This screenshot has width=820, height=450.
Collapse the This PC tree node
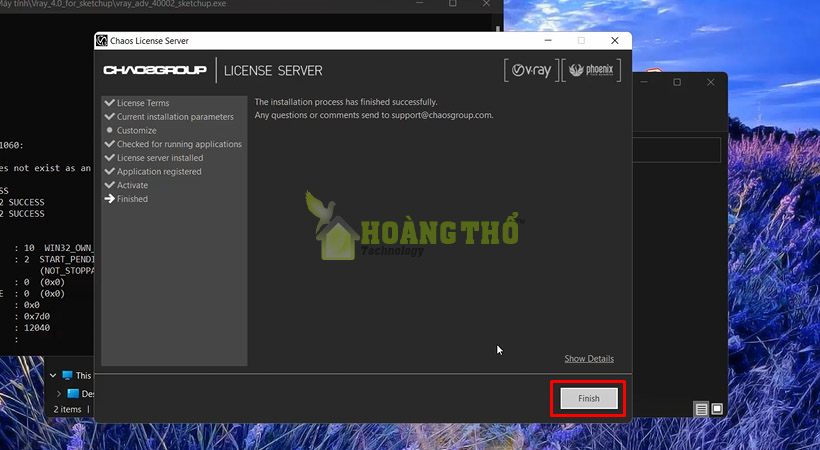53,375
